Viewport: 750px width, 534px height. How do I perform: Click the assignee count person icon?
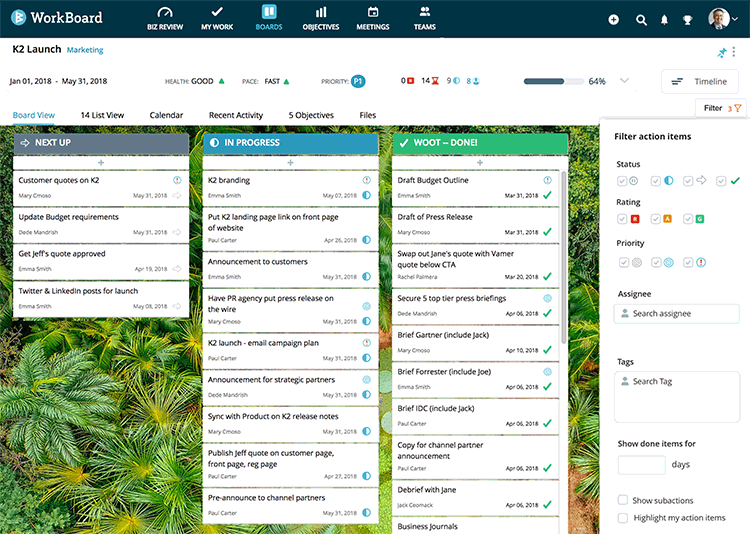click(476, 81)
